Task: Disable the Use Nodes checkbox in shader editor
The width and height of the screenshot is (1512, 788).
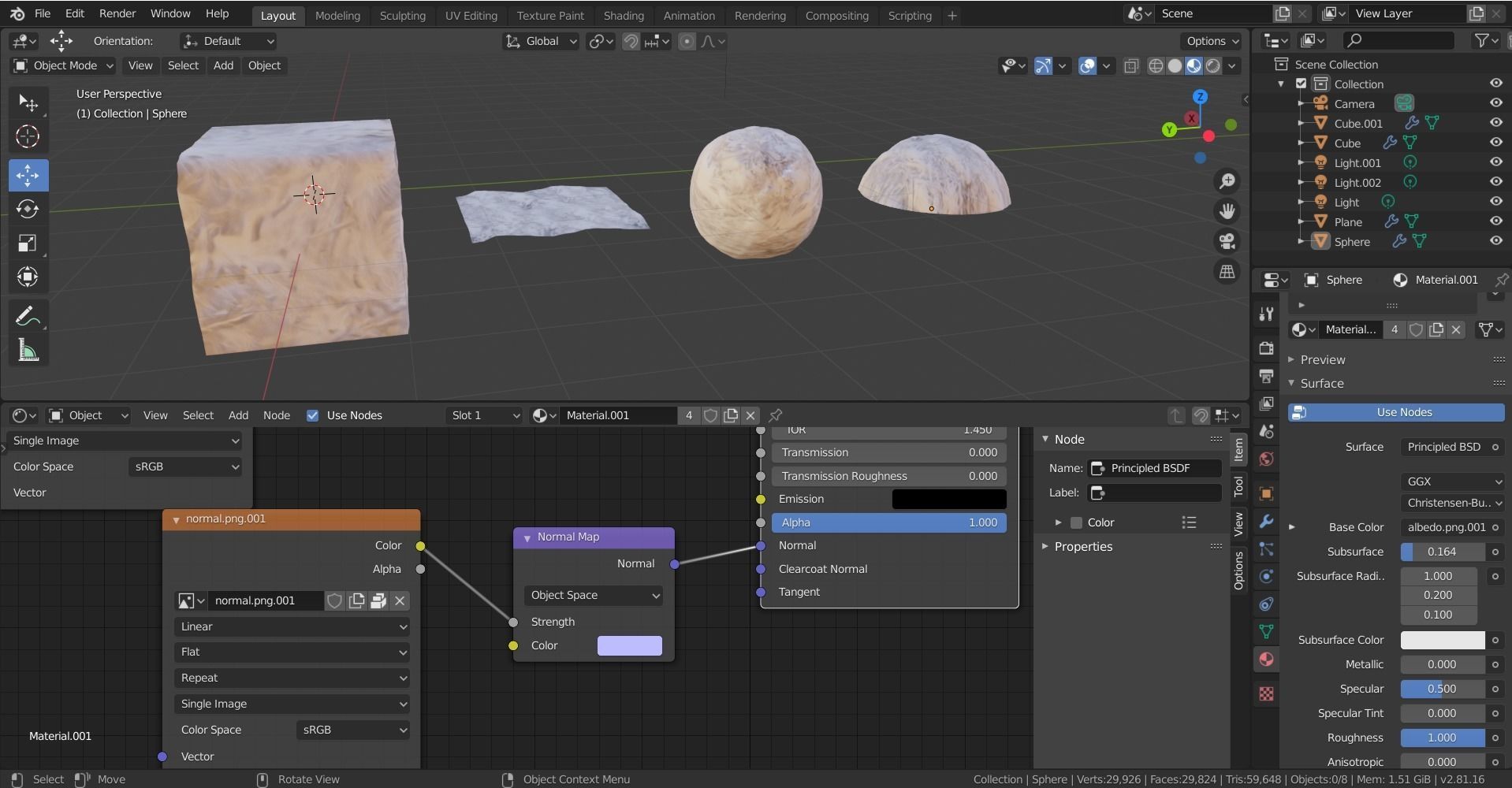Action: (313, 415)
